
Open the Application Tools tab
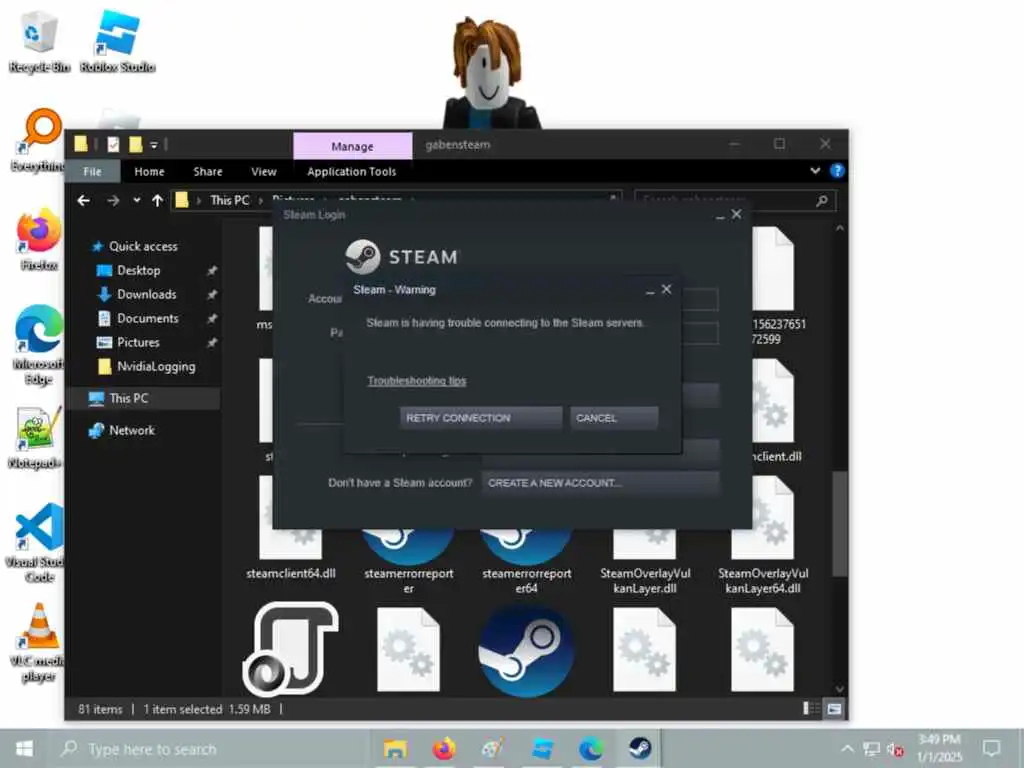click(x=351, y=172)
